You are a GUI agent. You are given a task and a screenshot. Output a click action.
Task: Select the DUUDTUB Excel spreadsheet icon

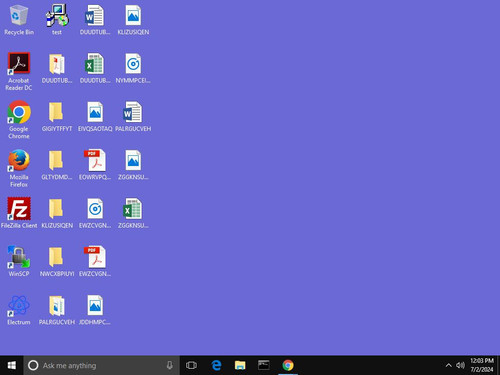[95, 68]
